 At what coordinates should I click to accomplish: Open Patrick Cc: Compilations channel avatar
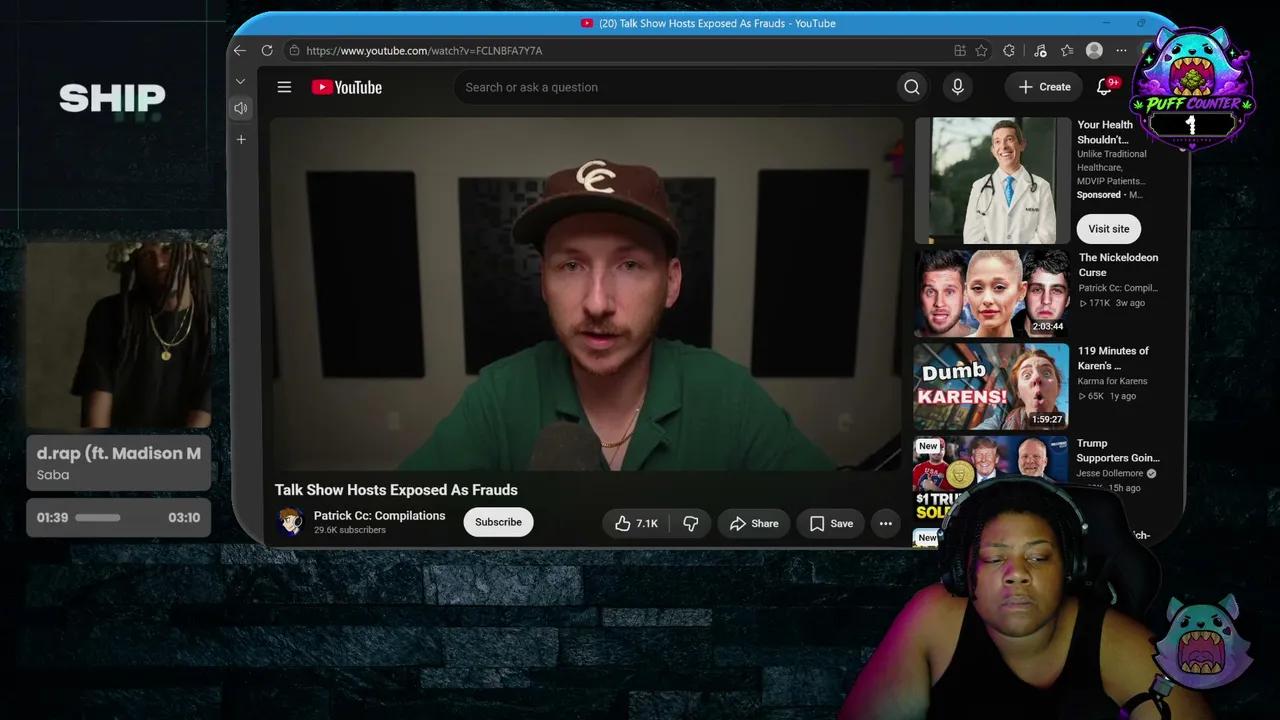tap(290, 522)
